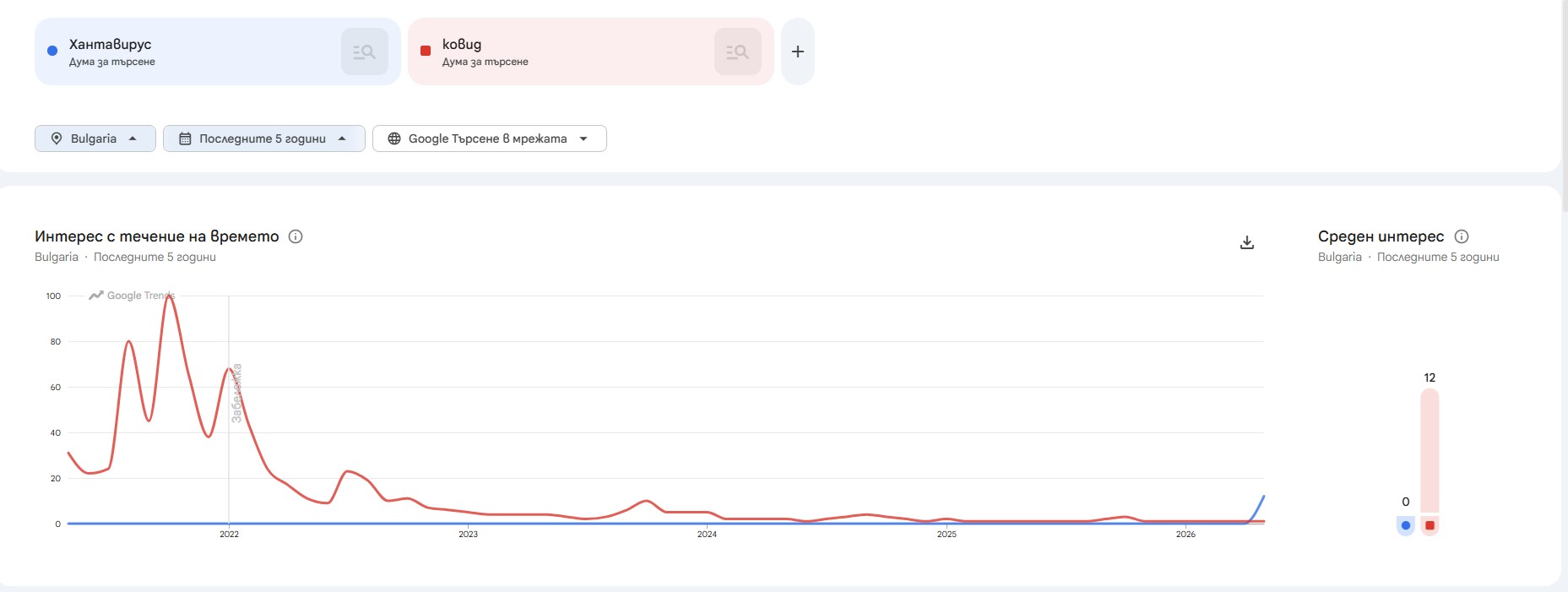The width and height of the screenshot is (1568, 592).
Task: Open search term options for ковид
Action: (x=738, y=52)
